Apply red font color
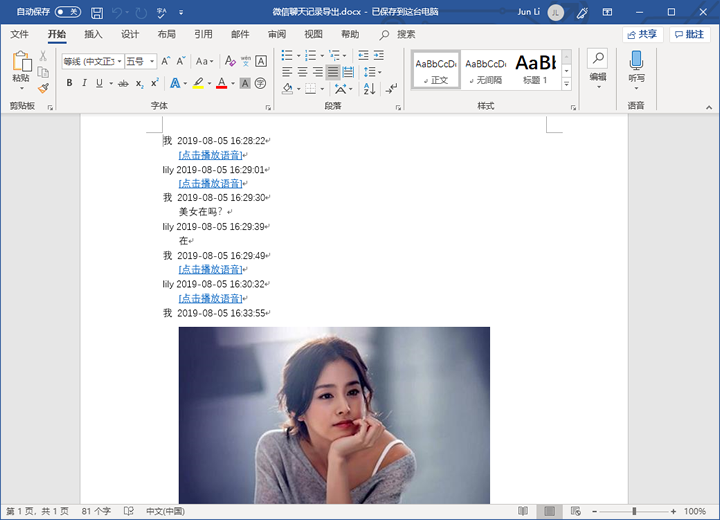Image resolution: width=720 pixels, height=520 pixels. click(221, 84)
